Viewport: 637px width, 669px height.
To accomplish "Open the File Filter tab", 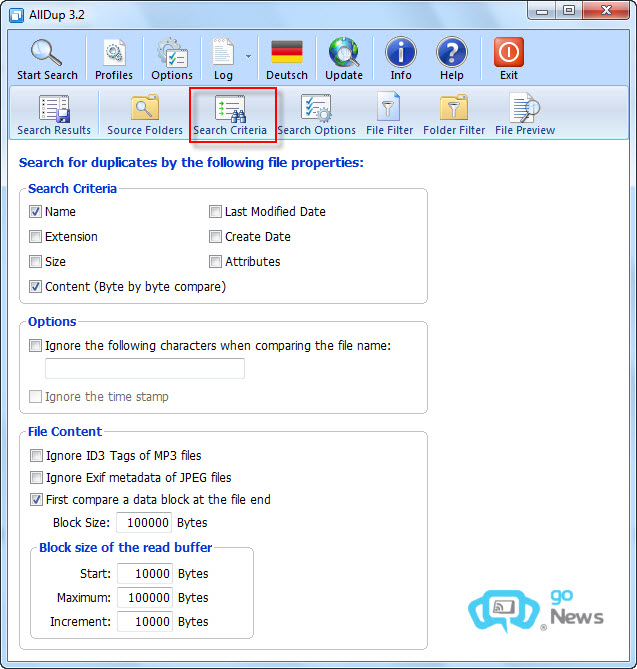I will [x=389, y=115].
